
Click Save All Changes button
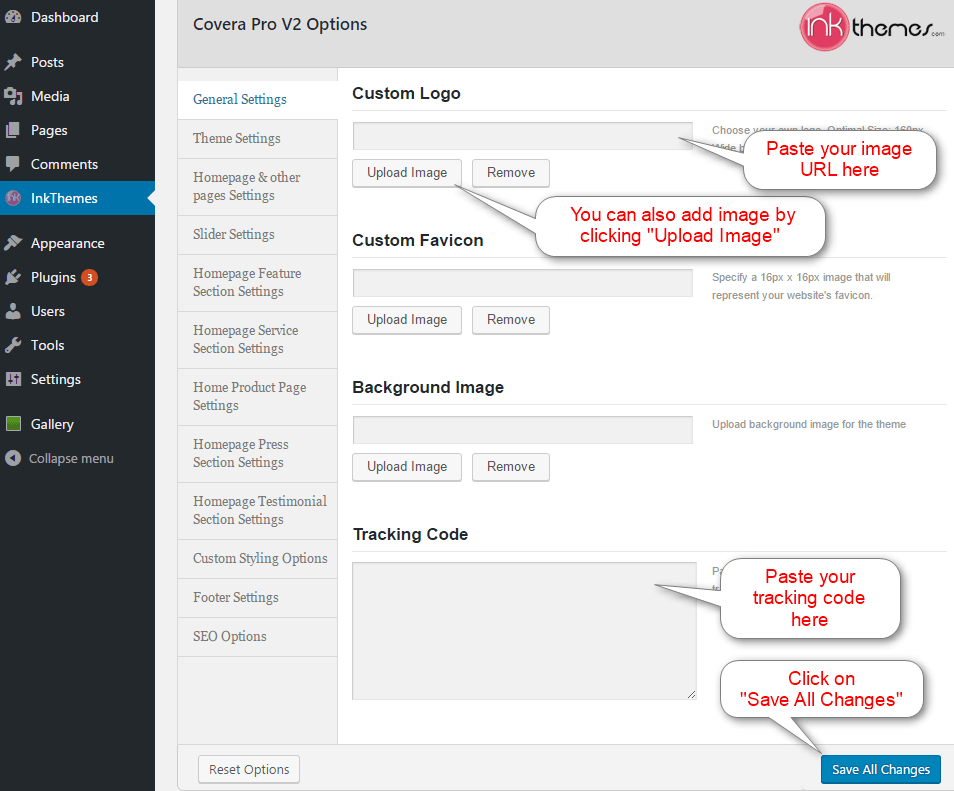pos(881,770)
